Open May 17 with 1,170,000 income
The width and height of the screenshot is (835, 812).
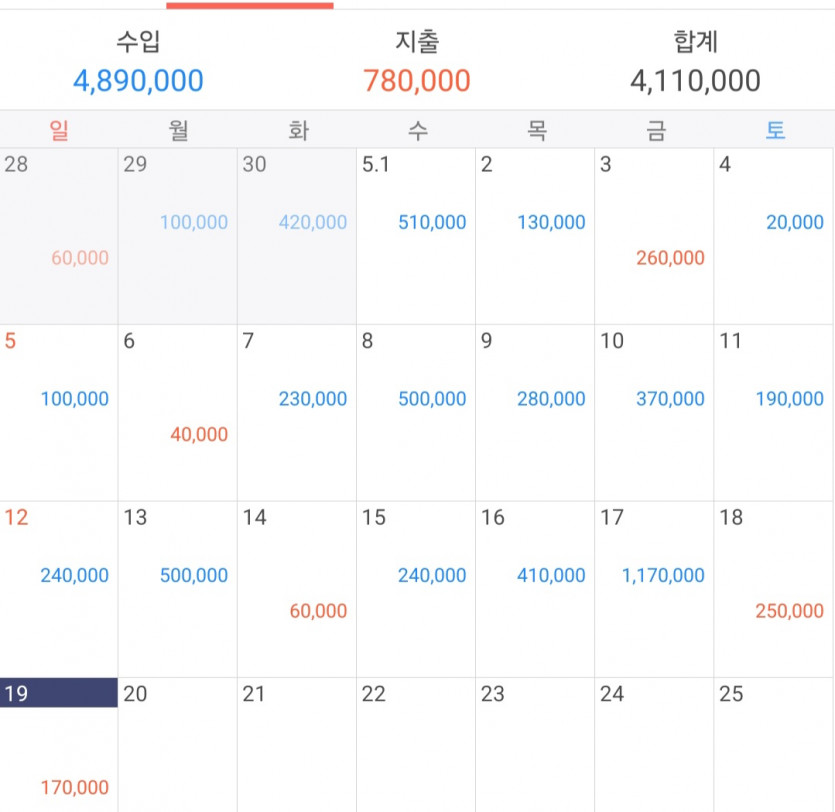654,589
